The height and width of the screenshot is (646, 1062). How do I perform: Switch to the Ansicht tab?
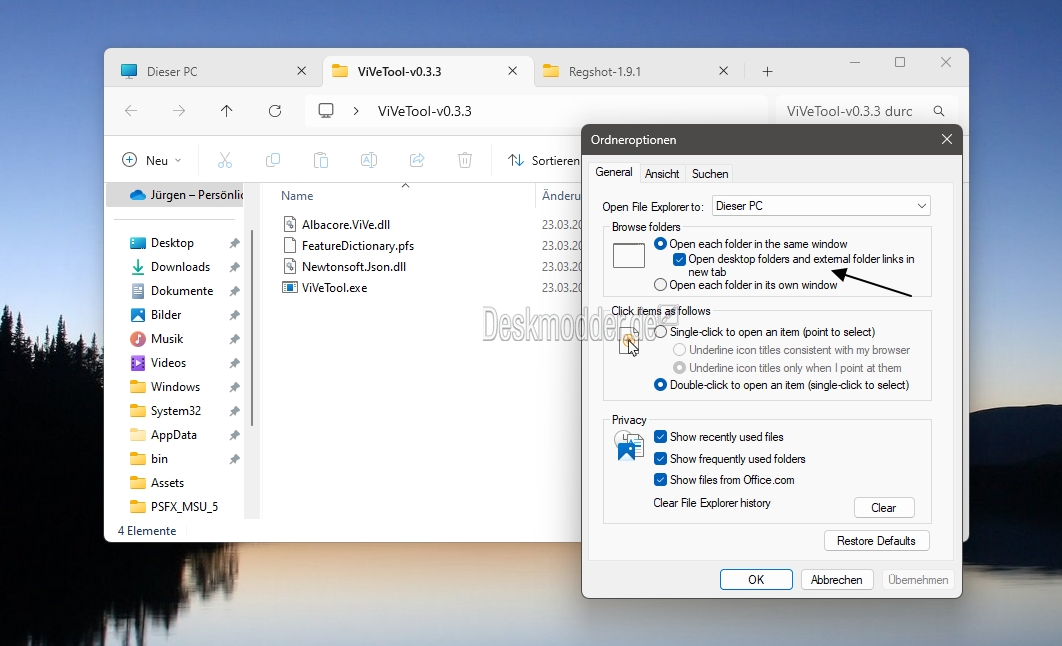[662, 174]
